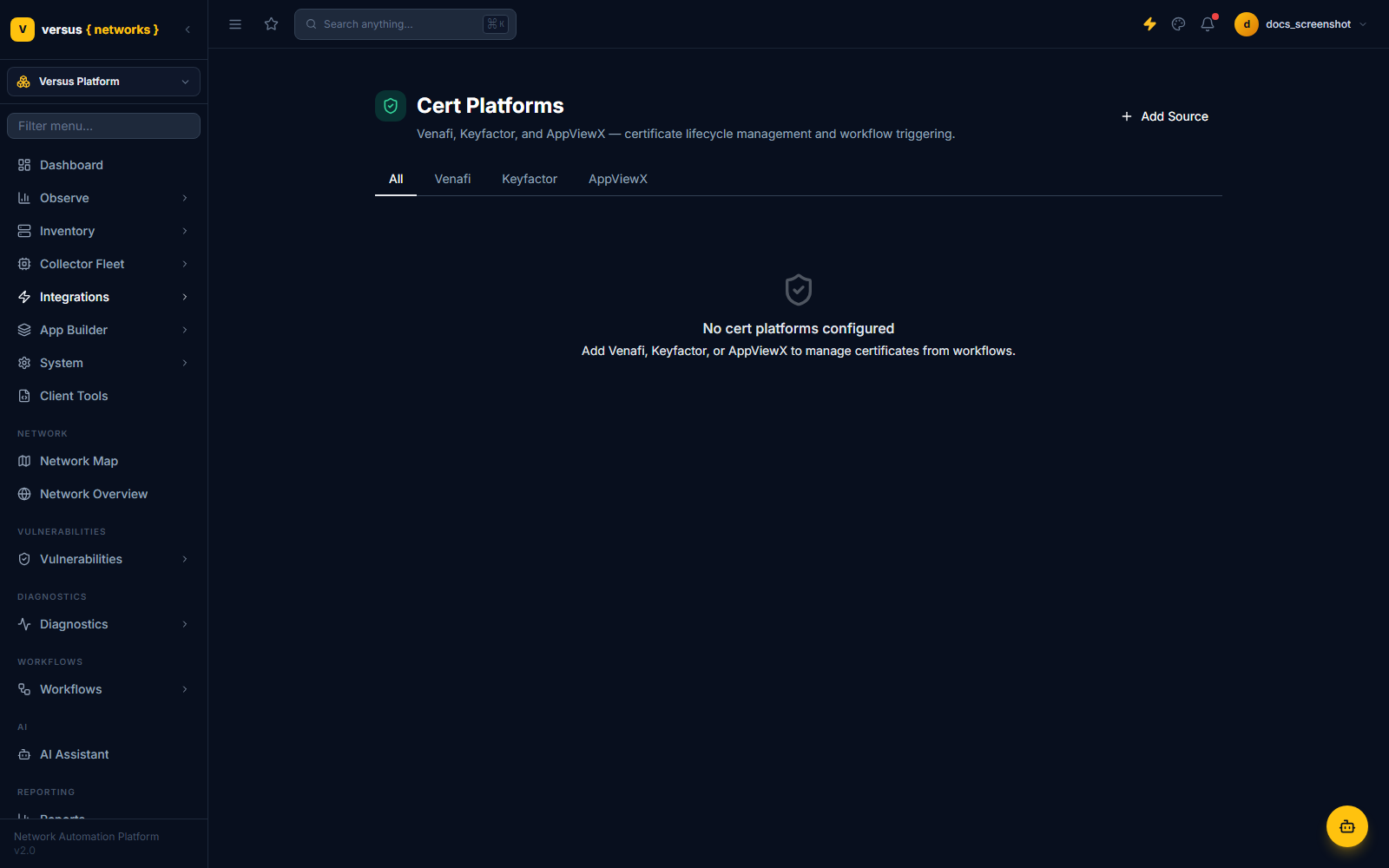This screenshot has height=868, width=1389.
Task: Expand the Workflows submenu chevron
Action: point(185,689)
